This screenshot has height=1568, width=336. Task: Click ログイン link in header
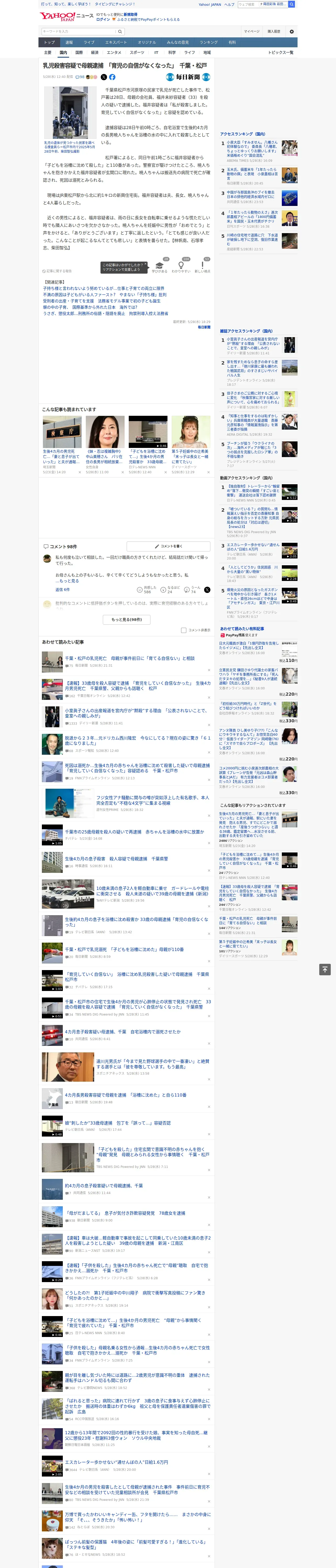coord(103,20)
